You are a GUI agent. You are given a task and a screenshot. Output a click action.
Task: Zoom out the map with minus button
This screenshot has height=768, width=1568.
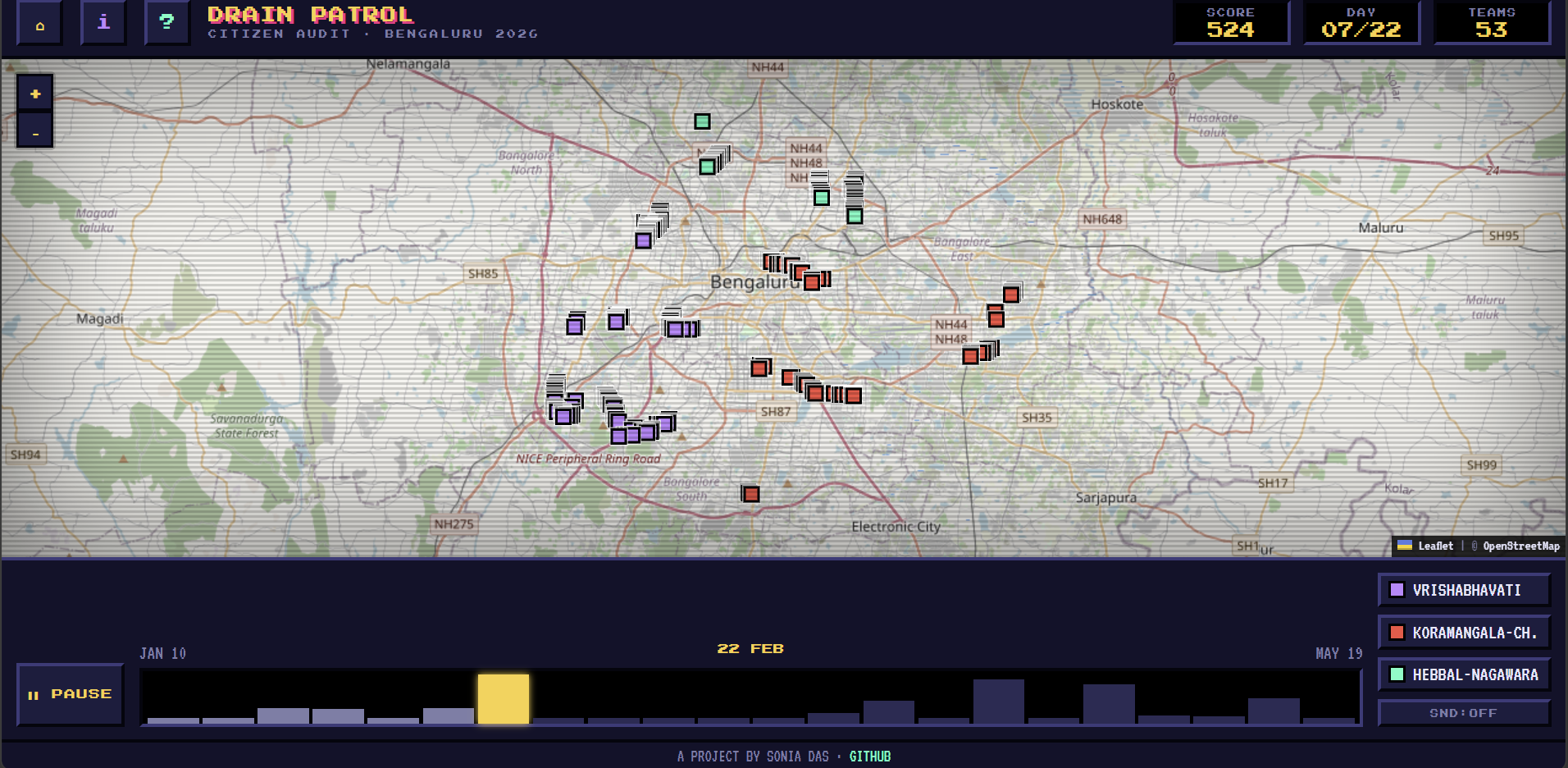point(35,131)
